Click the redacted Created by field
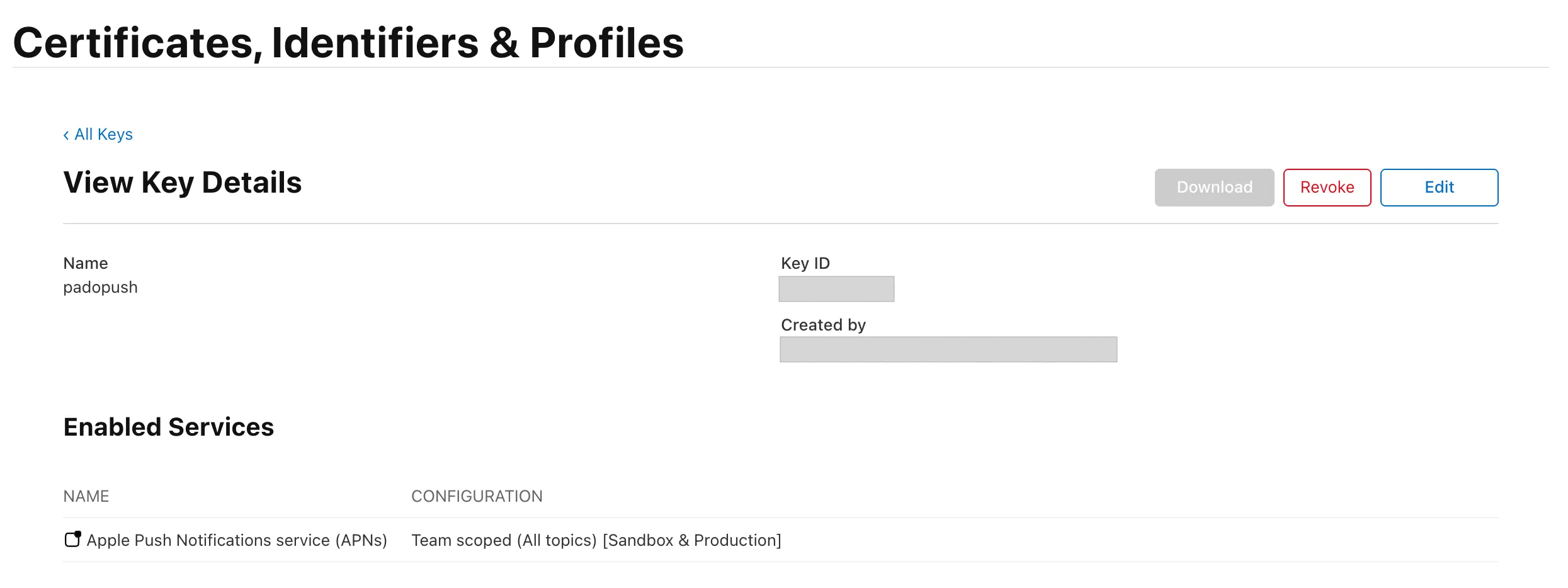 (x=948, y=349)
